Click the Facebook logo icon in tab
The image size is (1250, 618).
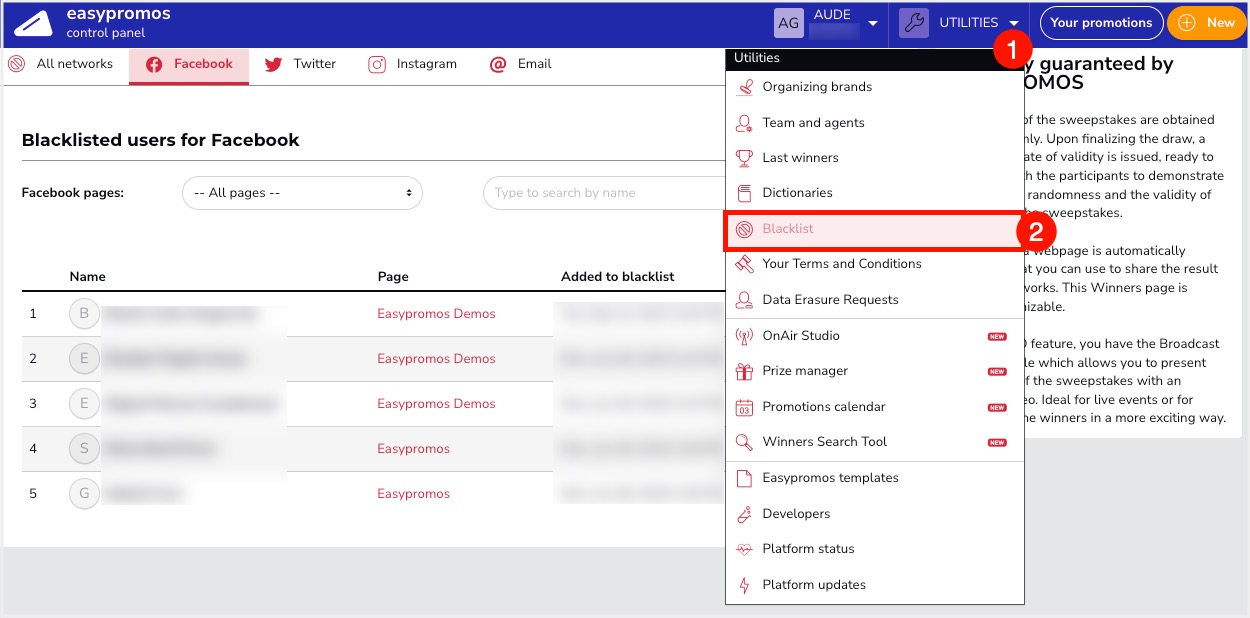click(x=154, y=64)
